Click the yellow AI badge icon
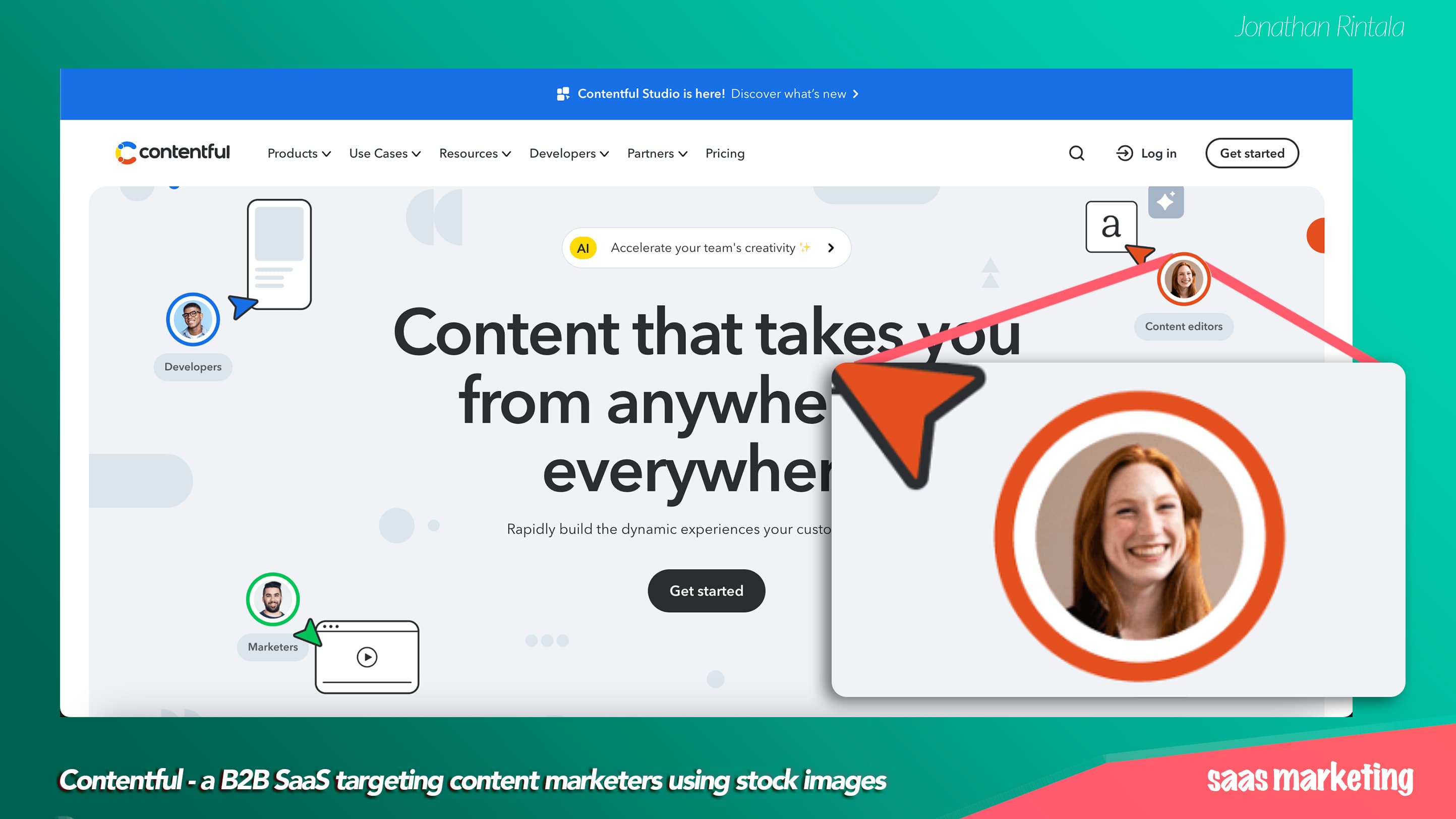 tap(583, 248)
